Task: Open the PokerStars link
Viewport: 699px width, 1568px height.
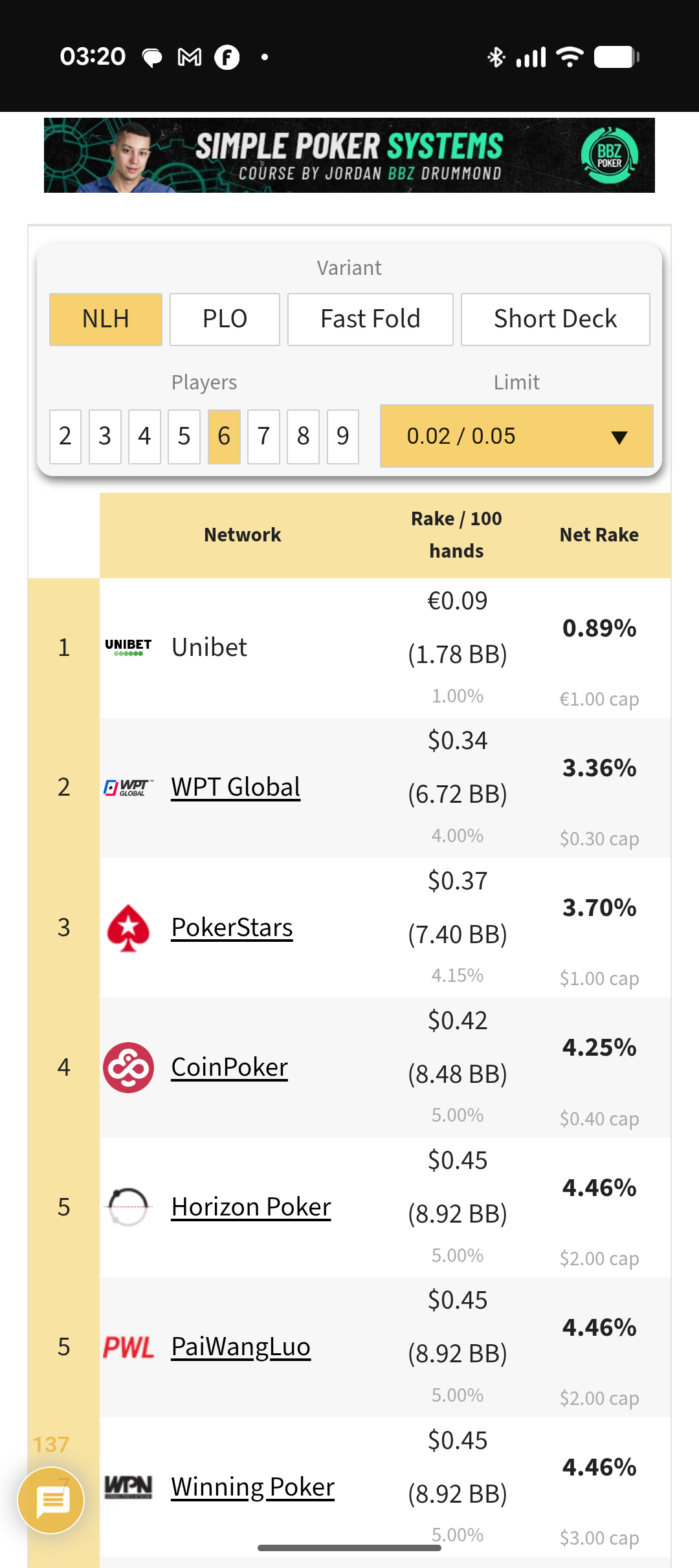Action: pyautogui.click(x=232, y=928)
